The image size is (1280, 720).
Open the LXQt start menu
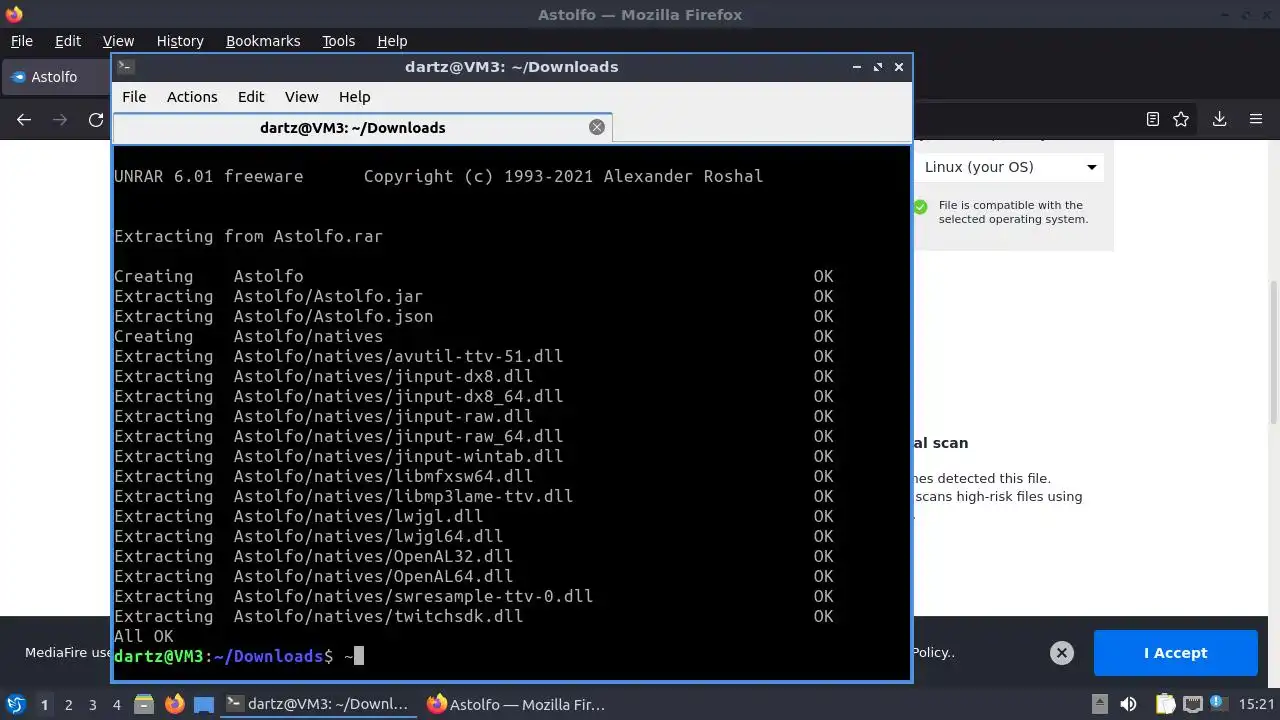tap(16, 704)
